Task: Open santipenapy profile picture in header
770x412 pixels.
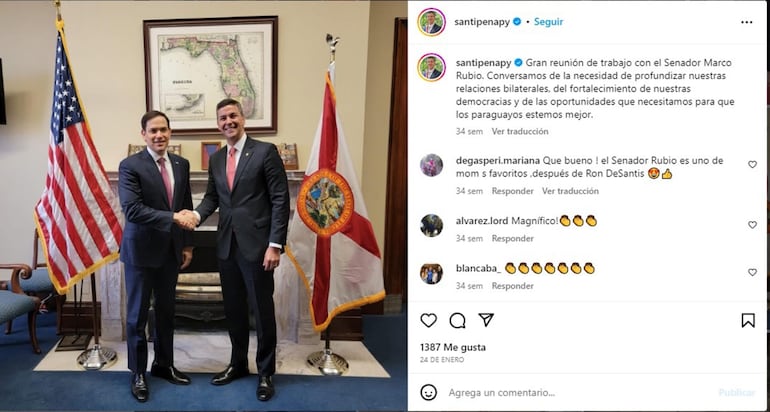Action: point(432,22)
